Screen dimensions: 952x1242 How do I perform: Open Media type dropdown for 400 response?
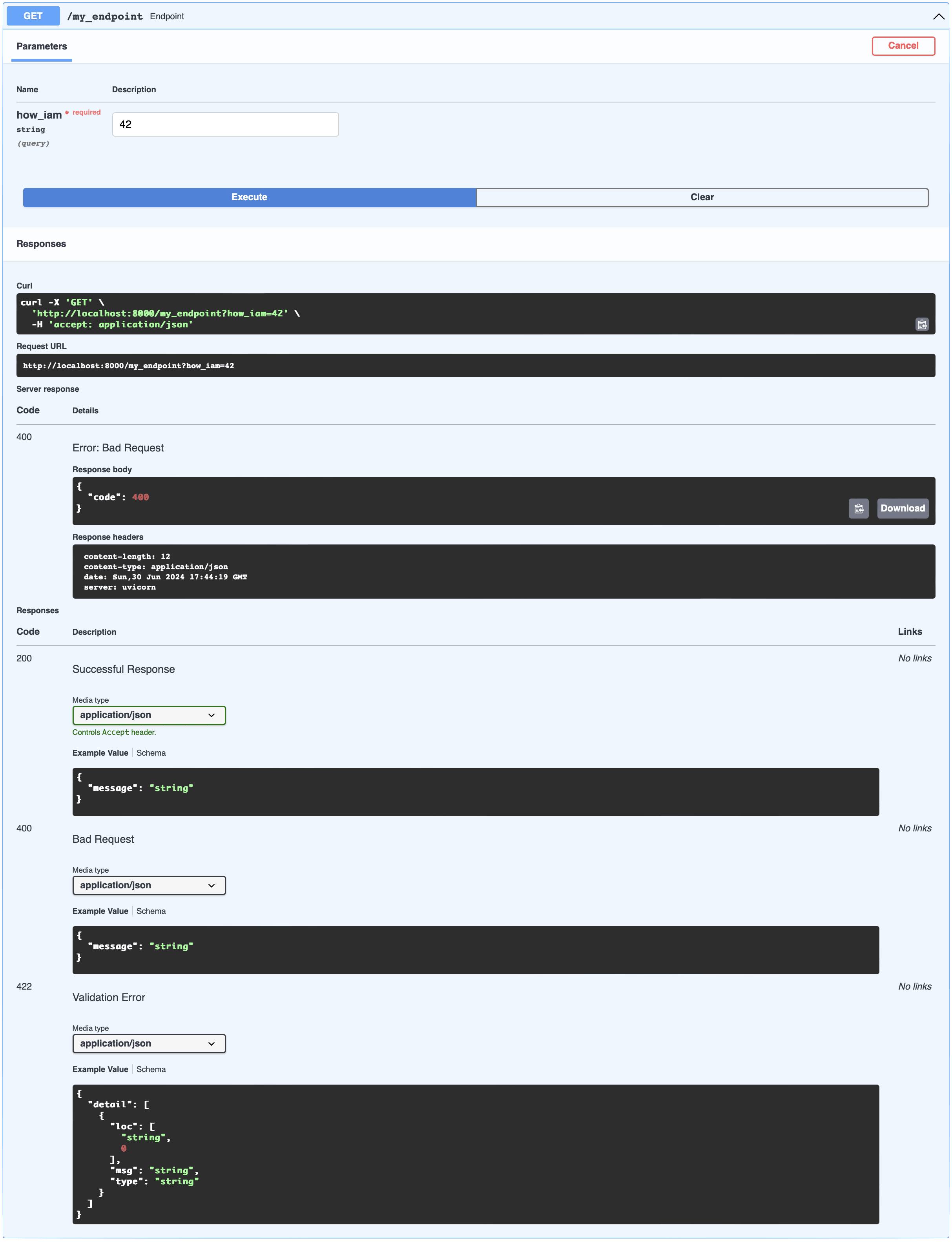149,886
